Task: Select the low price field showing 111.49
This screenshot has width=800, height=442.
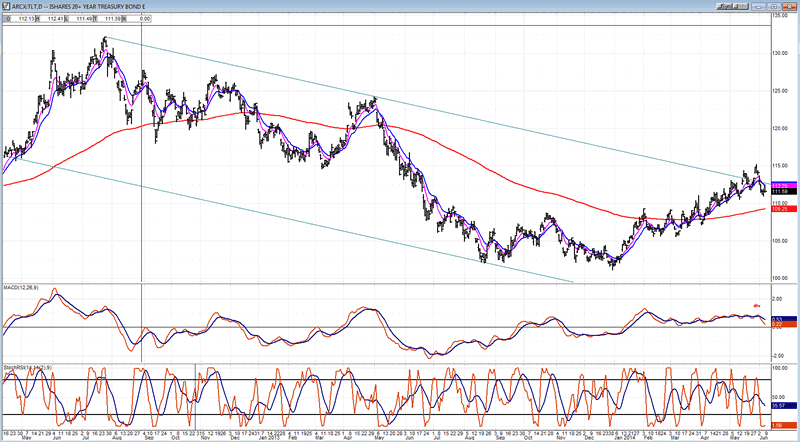Action: click(x=88, y=18)
